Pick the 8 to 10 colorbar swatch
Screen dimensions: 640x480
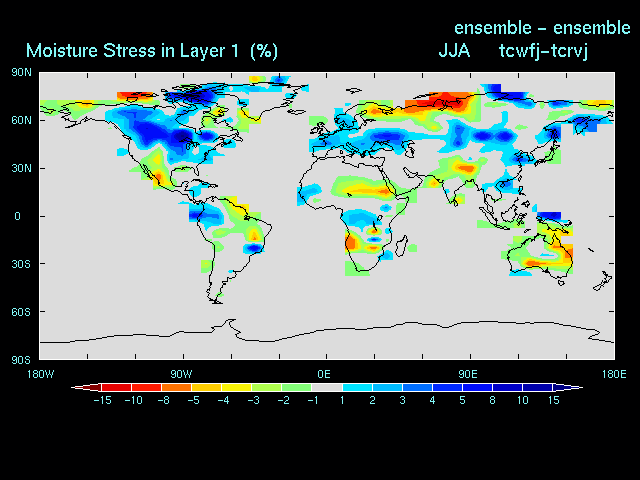[507, 387]
